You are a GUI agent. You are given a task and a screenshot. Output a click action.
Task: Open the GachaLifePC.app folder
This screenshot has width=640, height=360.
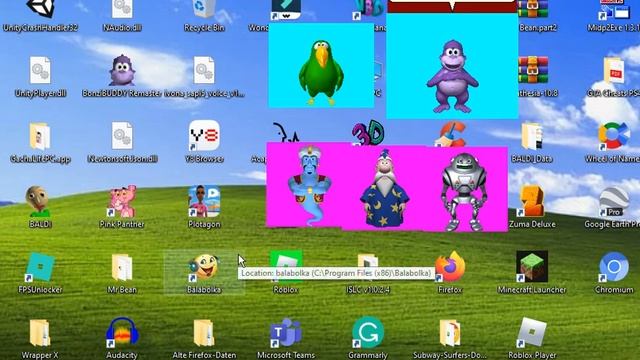pos(40,136)
